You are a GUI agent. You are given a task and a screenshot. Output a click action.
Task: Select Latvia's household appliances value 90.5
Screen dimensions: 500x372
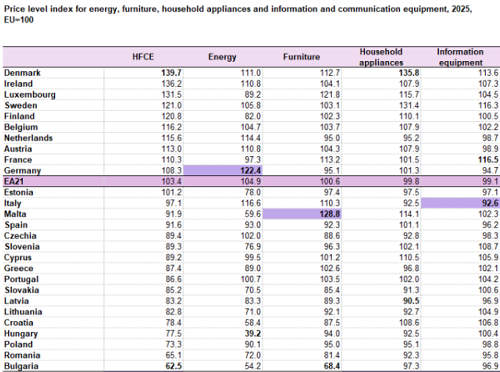411,301
